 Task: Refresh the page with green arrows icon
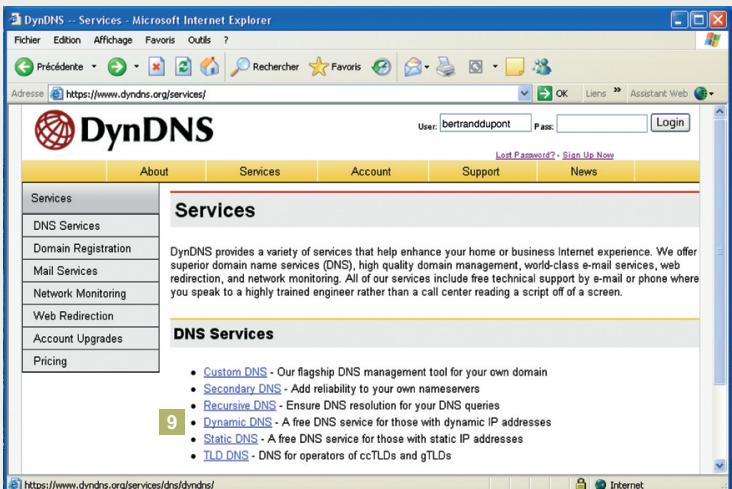coord(183,67)
